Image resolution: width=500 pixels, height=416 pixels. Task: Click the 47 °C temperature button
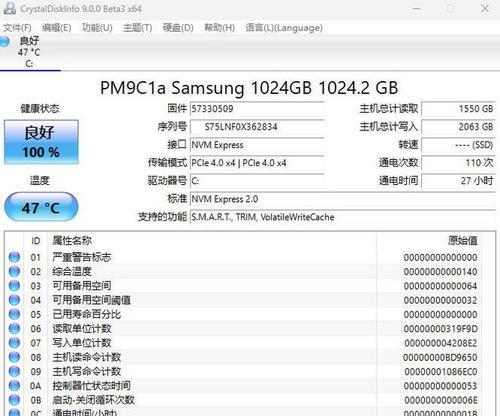coord(41,207)
